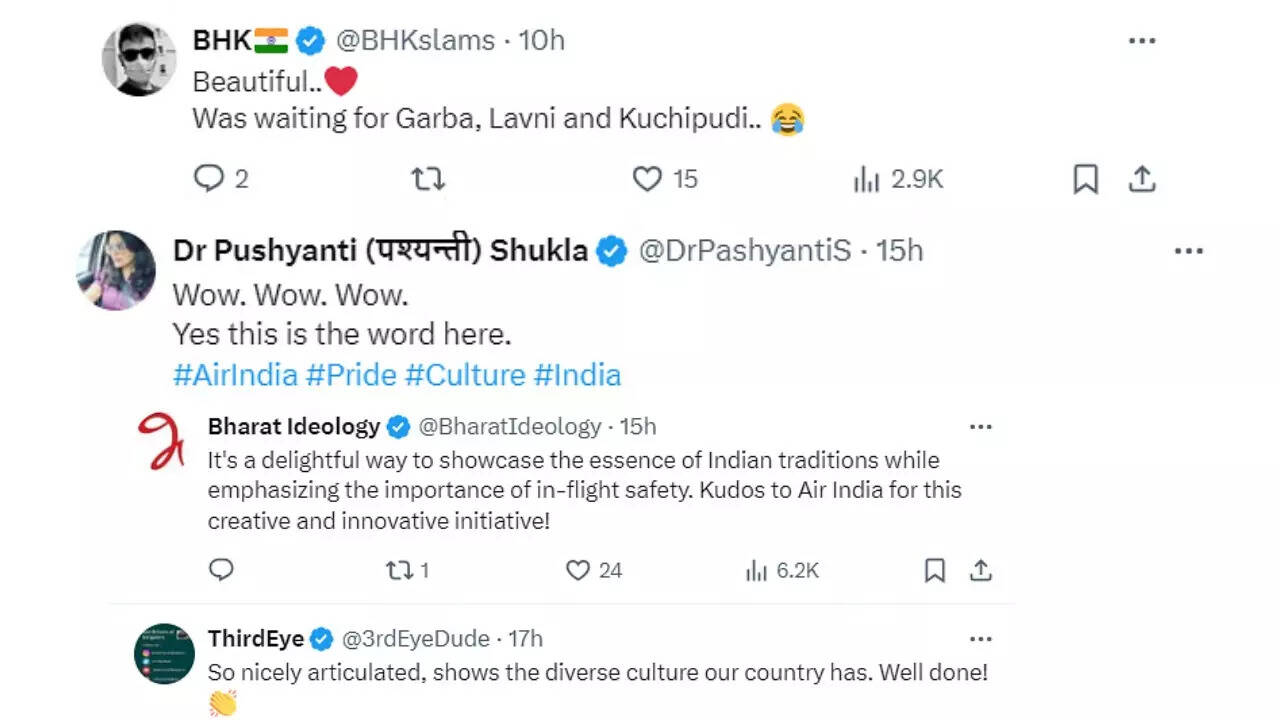1280x720 pixels.
Task: Bookmark BHK's tweet
Action: pos(1085,179)
